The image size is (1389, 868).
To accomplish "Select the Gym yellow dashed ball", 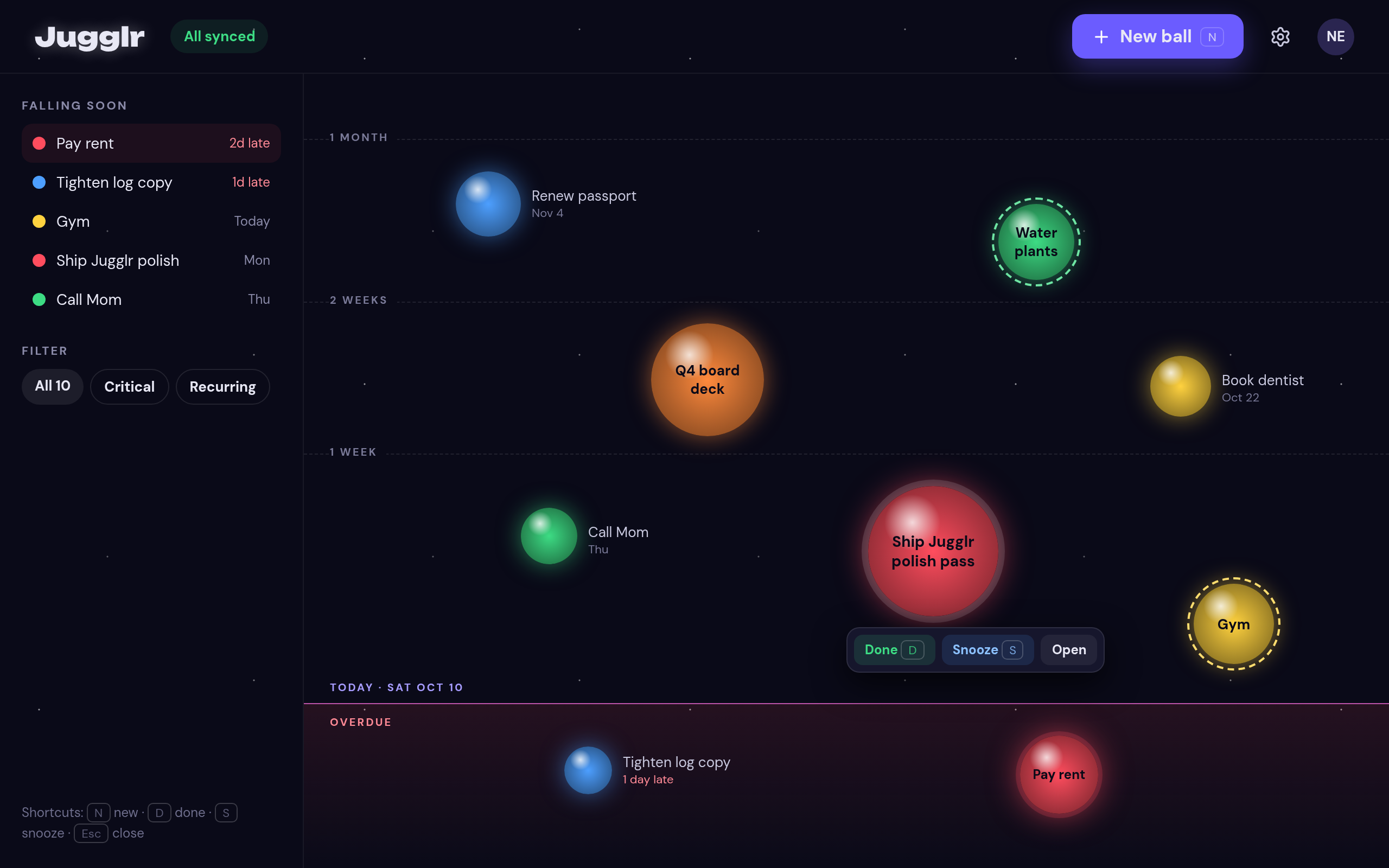I will coord(1233,623).
